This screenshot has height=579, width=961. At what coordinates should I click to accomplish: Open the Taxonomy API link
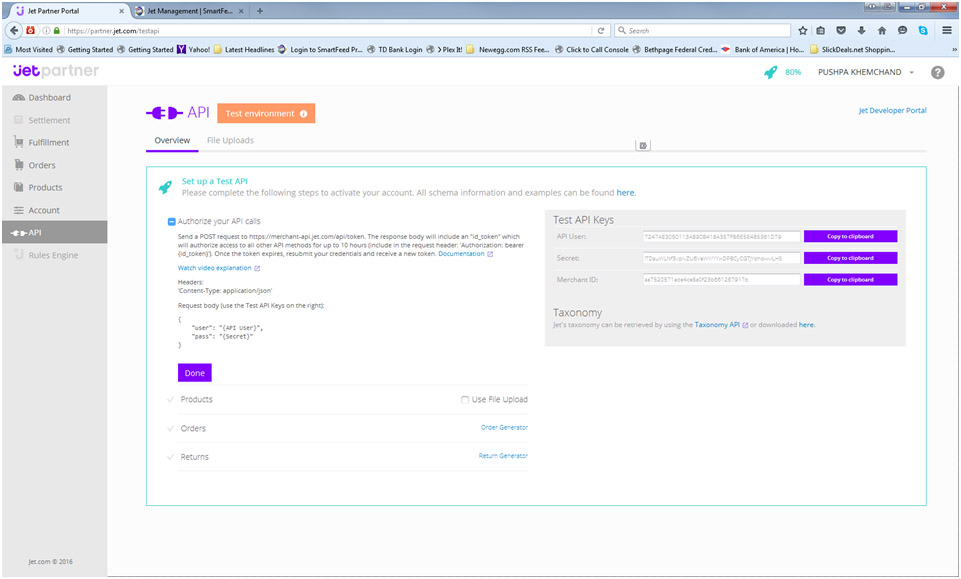pyautogui.click(x=717, y=325)
